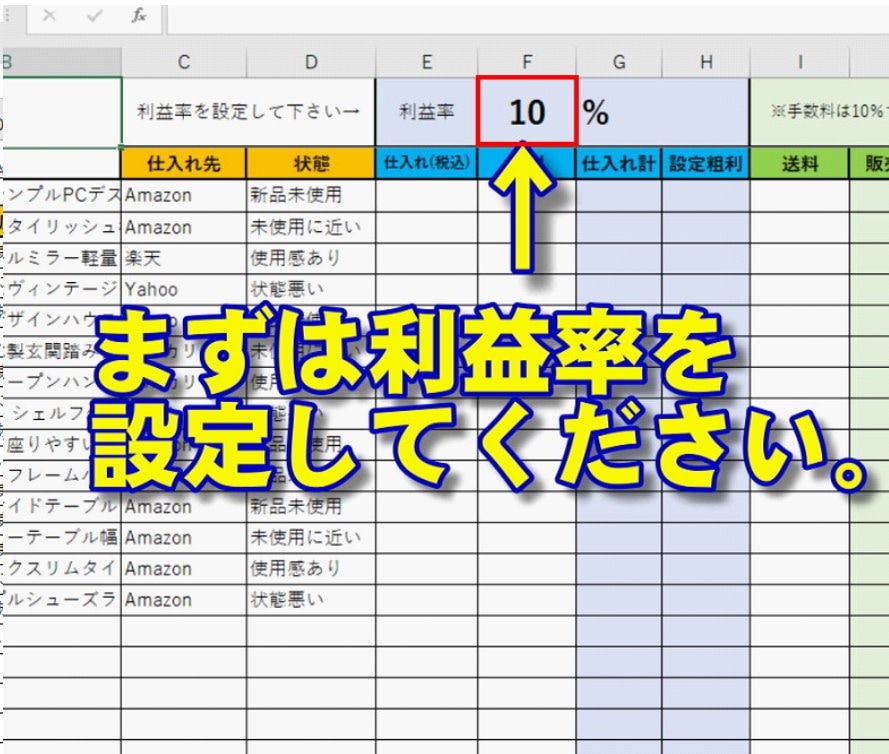The height and width of the screenshot is (754, 889).
Task: Click the formula bar confirm checkmark icon
Action: click(94, 15)
